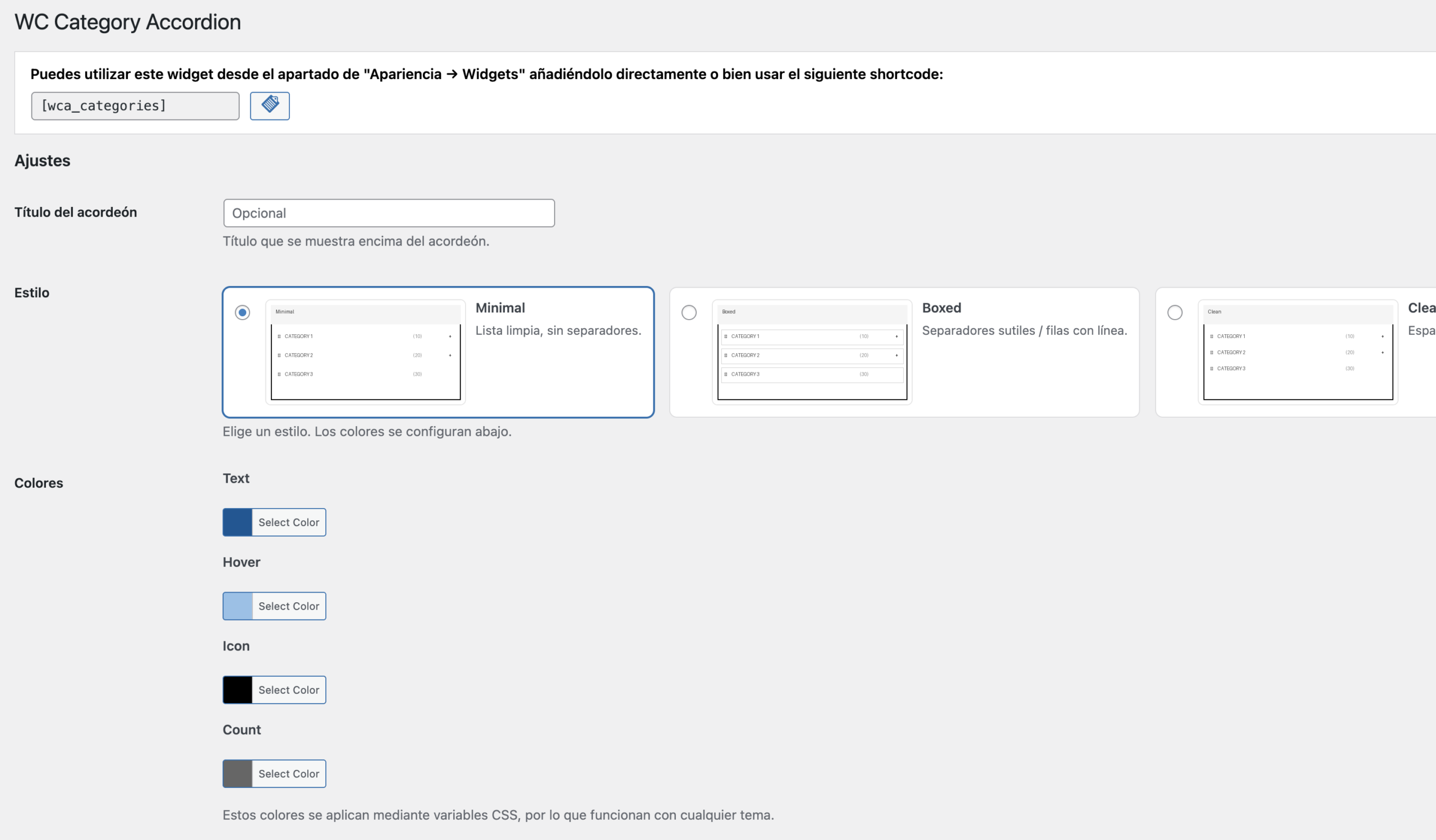The height and width of the screenshot is (840, 1436).
Task: Click the black Icon color swatch
Action: [x=237, y=689]
